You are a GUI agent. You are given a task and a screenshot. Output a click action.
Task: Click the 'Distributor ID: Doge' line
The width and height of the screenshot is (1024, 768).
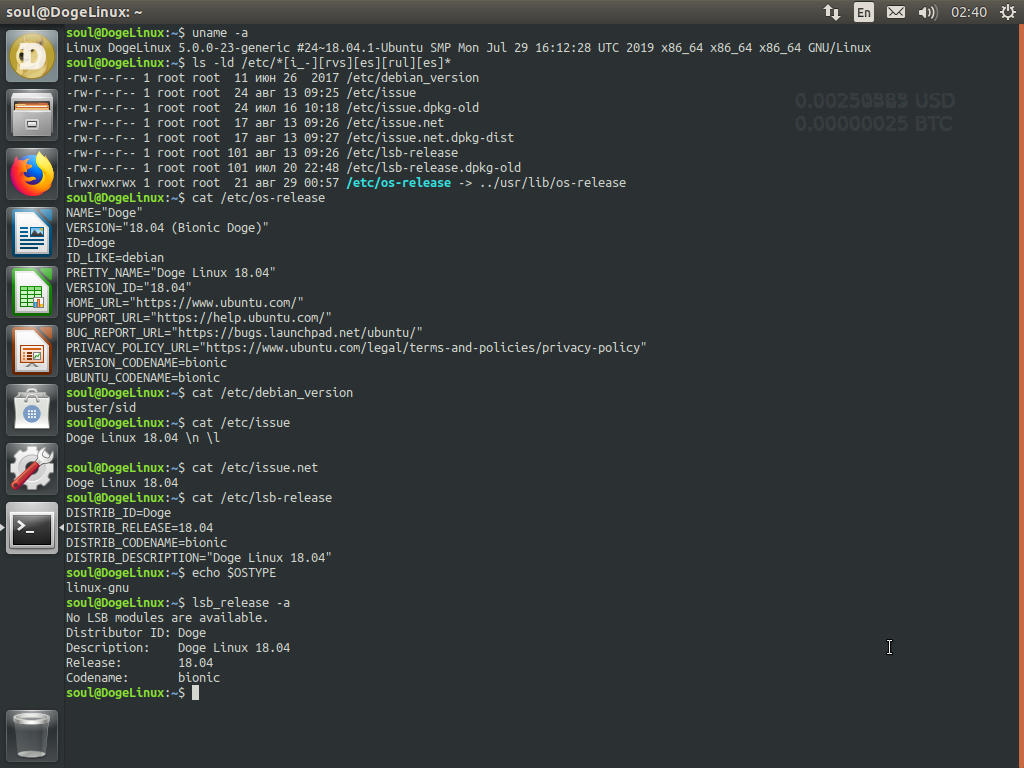(x=136, y=633)
